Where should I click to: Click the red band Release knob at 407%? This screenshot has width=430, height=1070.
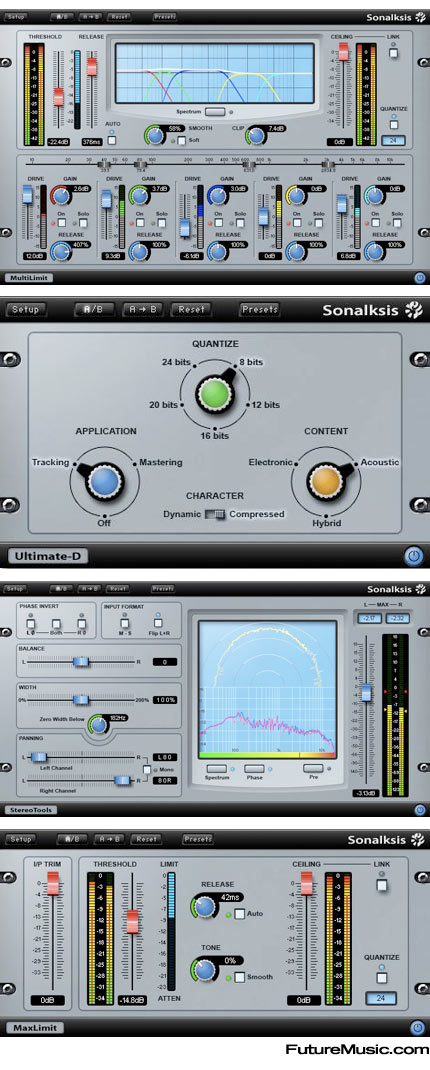click(x=61, y=252)
